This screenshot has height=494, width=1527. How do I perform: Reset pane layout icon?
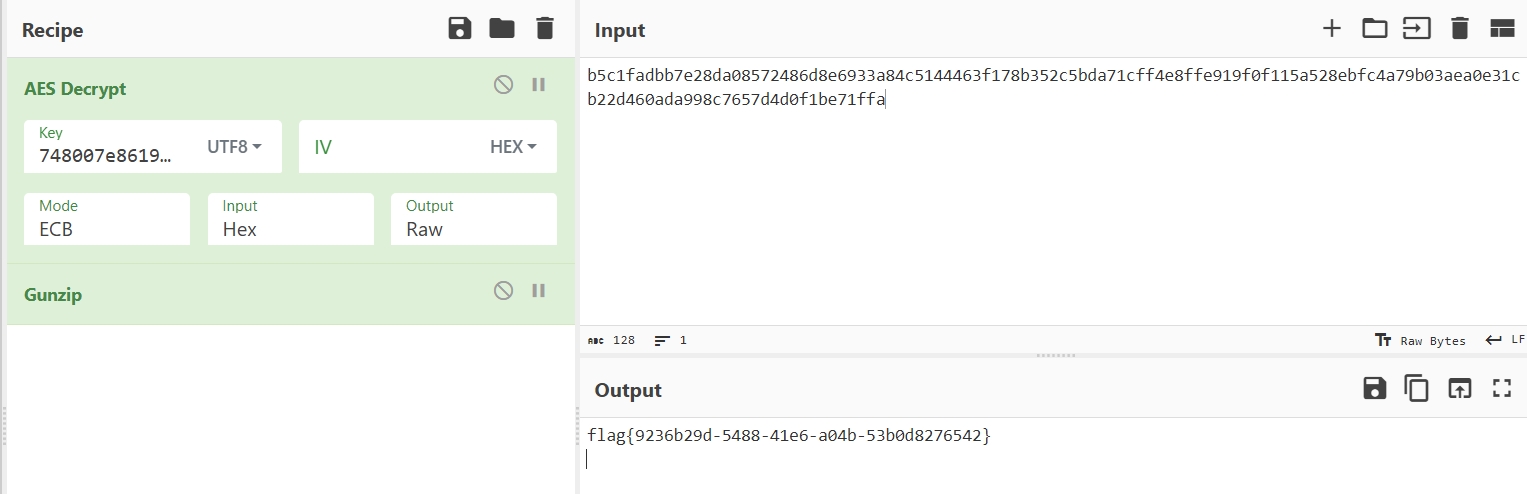tap(1502, 28)
